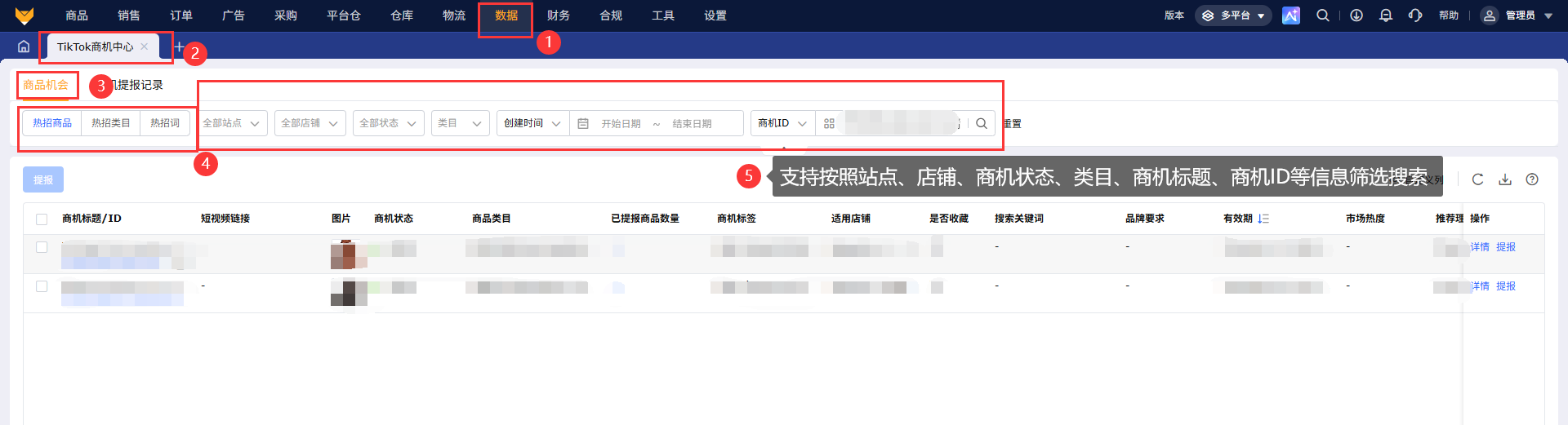The height and width of the screenshot is (425, 1568).
Task: Open the download center icon
Action: pyautogui.click(x=1356, y=15)
